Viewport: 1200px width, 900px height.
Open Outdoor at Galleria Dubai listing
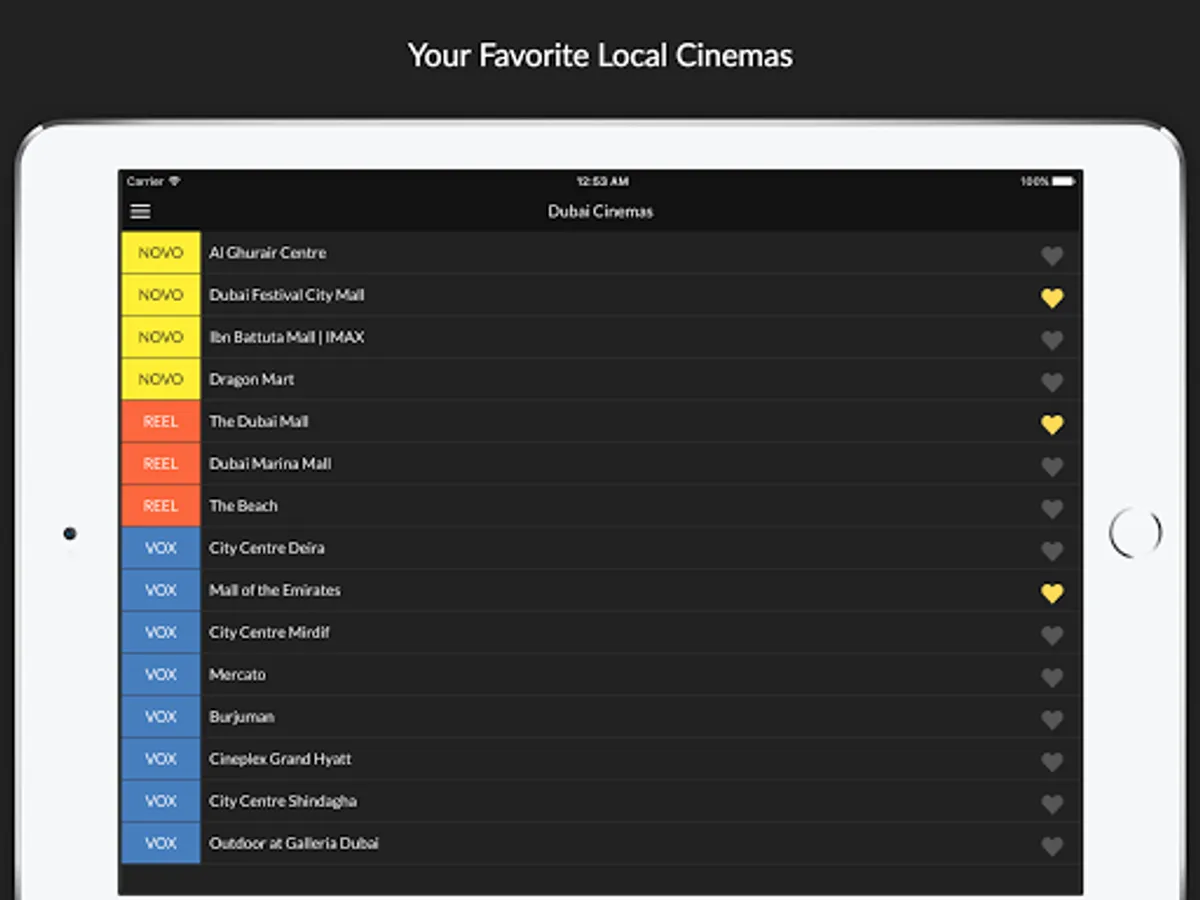click(x=601, y=843)
